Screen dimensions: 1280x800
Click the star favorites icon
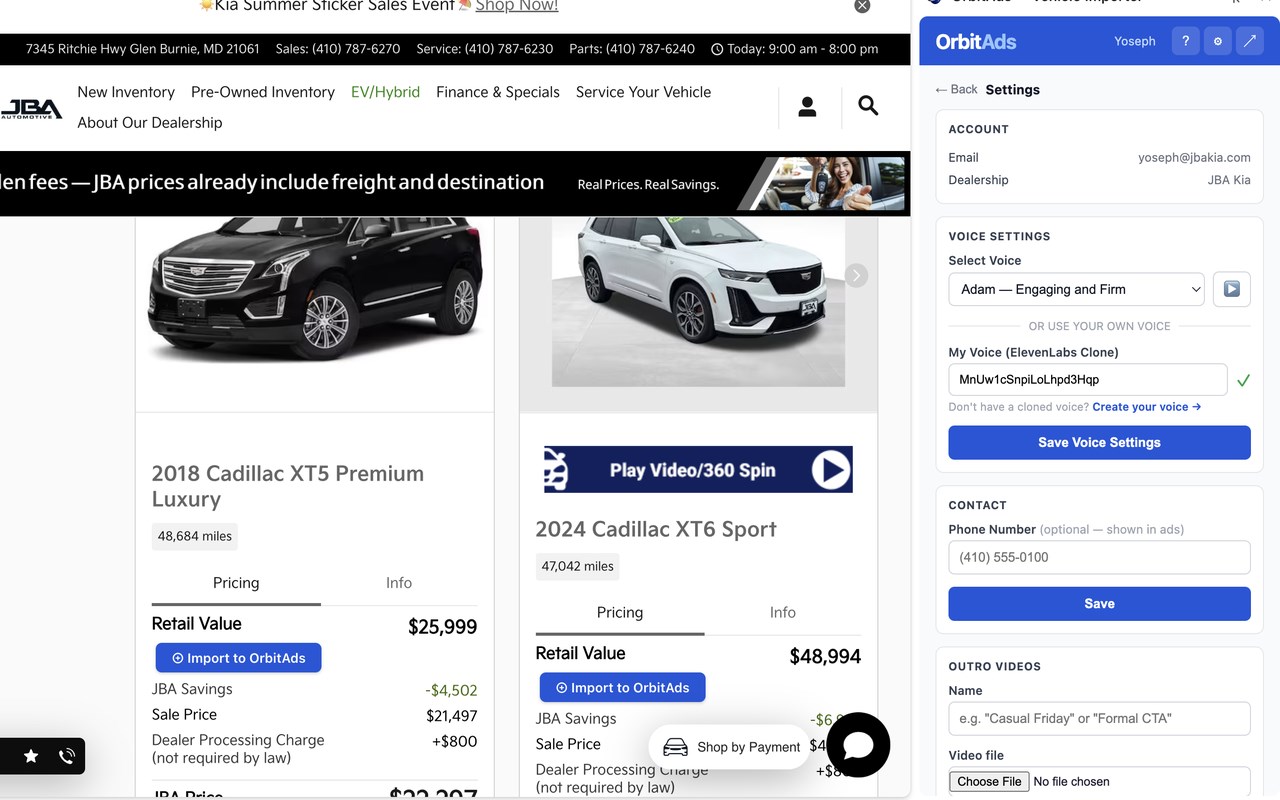[x=31, y=756]
